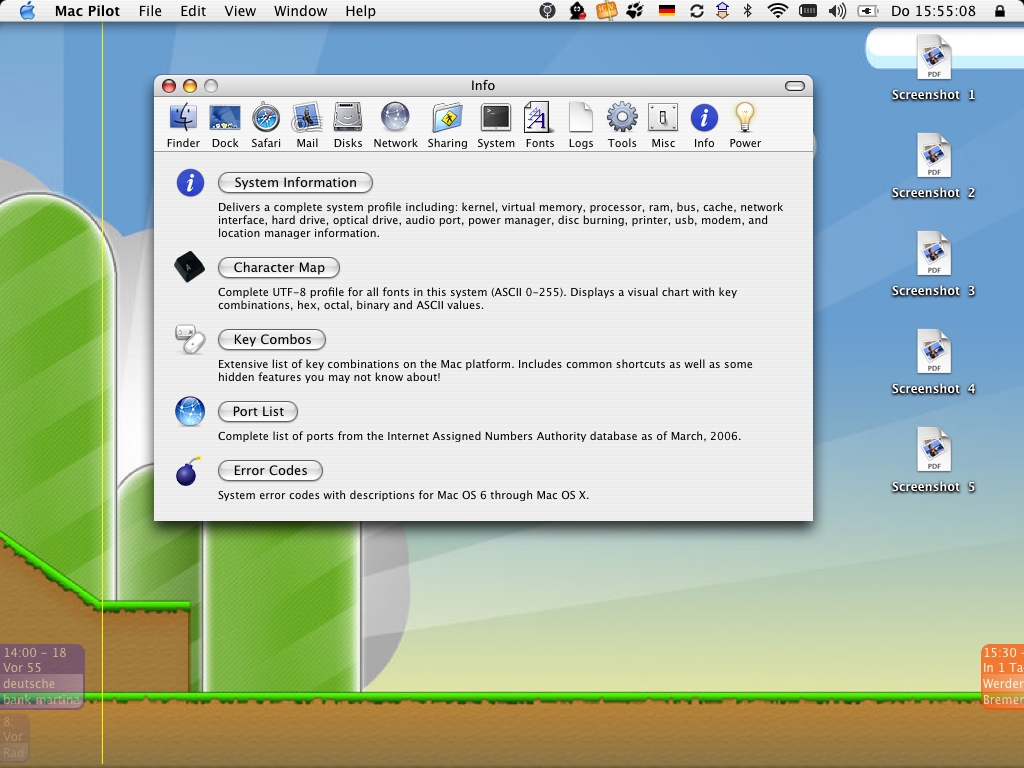Open the Power lightbulb pane
The width and height of the screenshot is (1024, 768).
[x=745, y=125]
